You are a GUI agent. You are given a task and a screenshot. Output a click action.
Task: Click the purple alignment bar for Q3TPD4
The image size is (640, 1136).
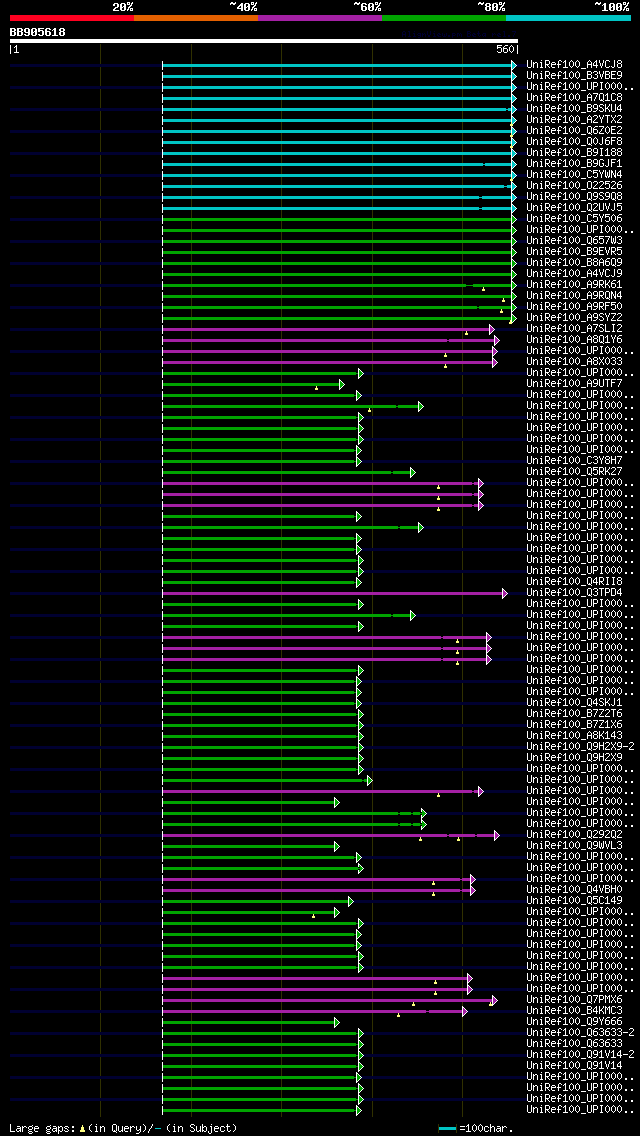(333, 593)
